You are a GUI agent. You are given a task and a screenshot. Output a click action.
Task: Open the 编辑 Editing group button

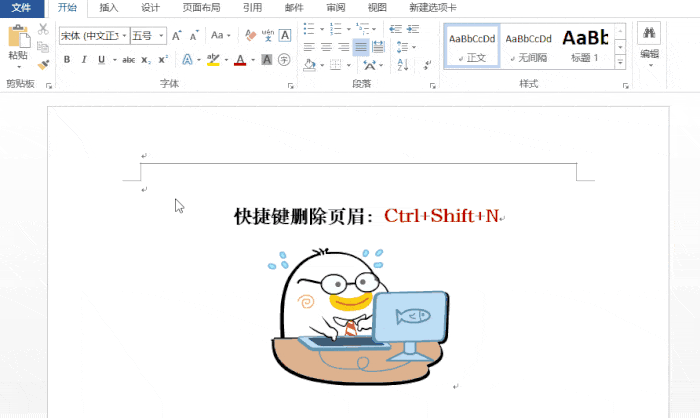tap(649, 45)
